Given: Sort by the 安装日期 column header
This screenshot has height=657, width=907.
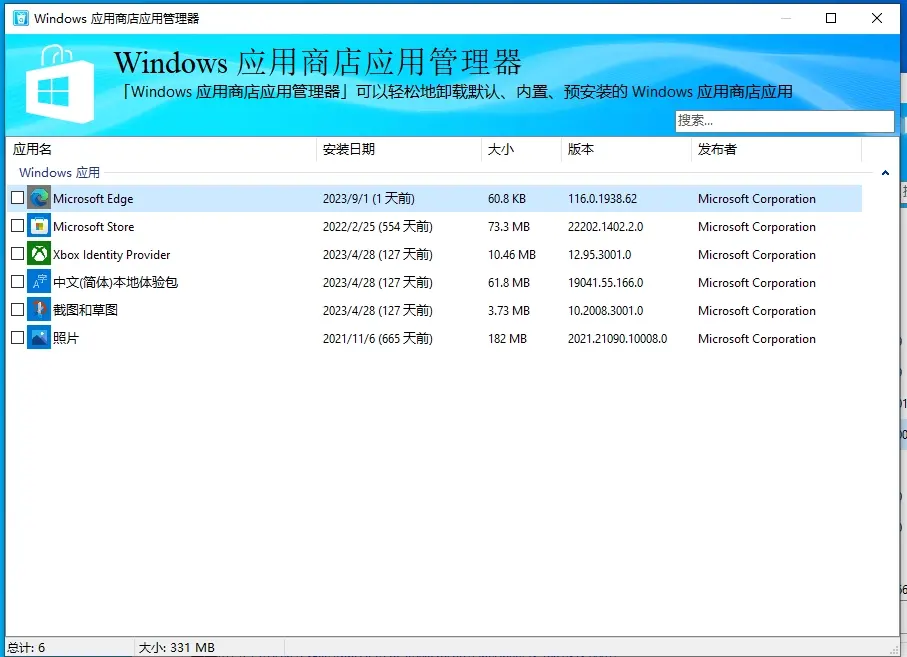Looking at the screenshot, I should pos(399,149).
